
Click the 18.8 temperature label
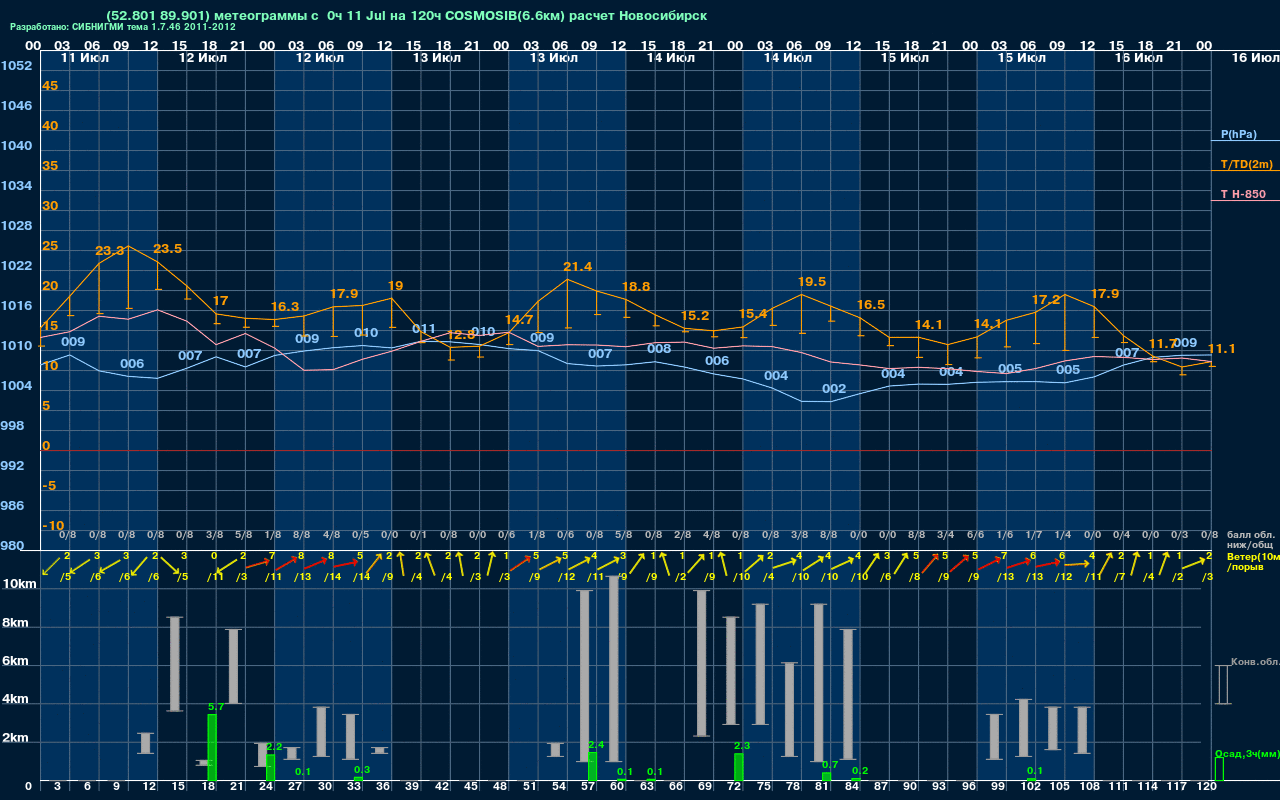pos(636,286)
